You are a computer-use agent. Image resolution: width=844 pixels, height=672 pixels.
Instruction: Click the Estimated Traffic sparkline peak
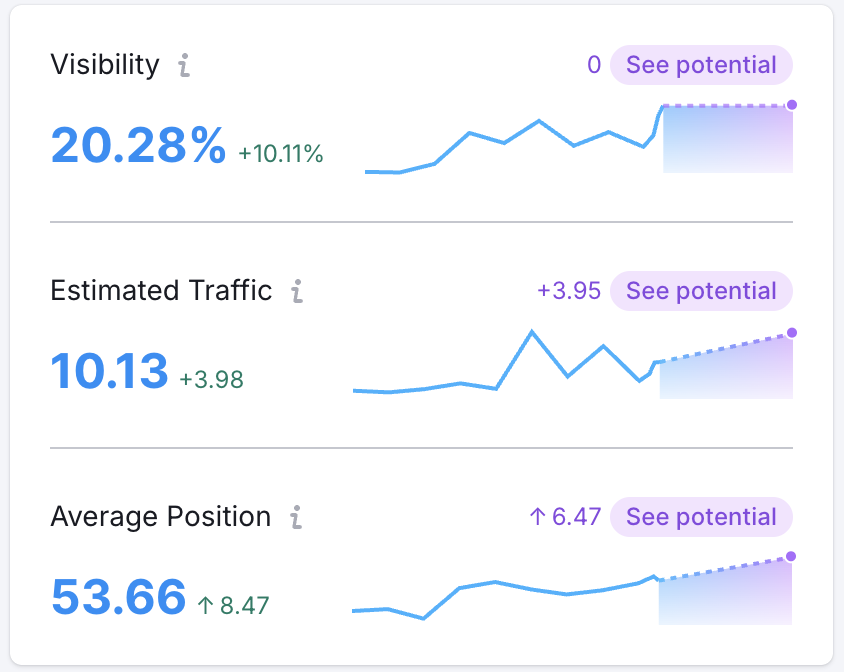(532, 332)
